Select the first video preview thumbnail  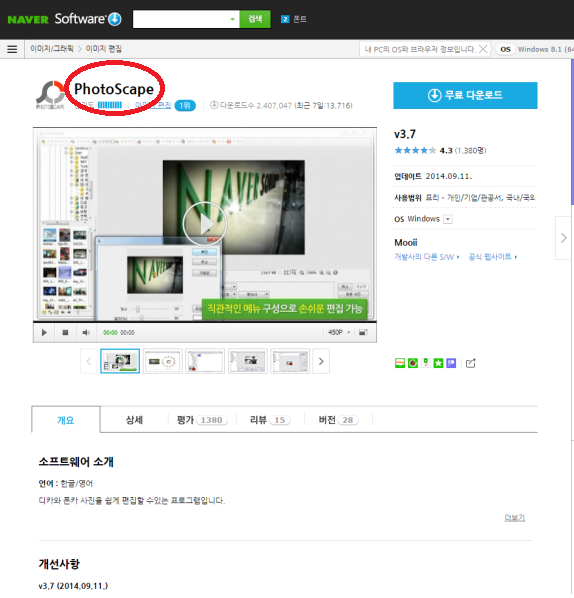[x=120, y=361]
